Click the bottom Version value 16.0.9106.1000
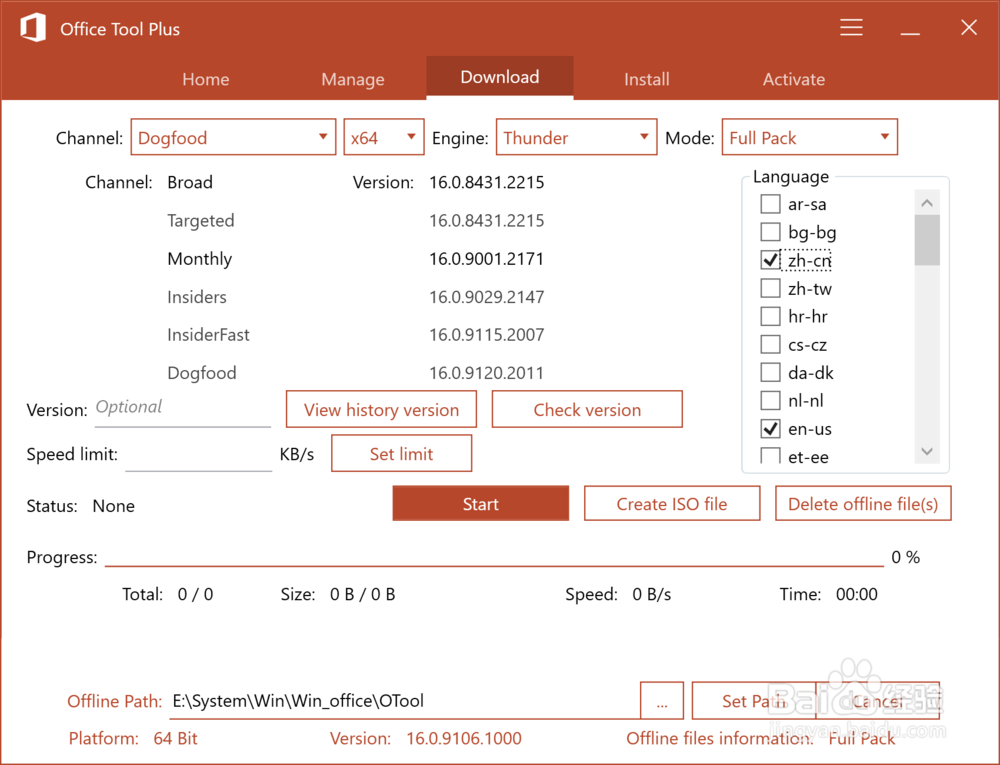Image resolution: width=1000 pixels, height=765 pixels. pos(464,738)
